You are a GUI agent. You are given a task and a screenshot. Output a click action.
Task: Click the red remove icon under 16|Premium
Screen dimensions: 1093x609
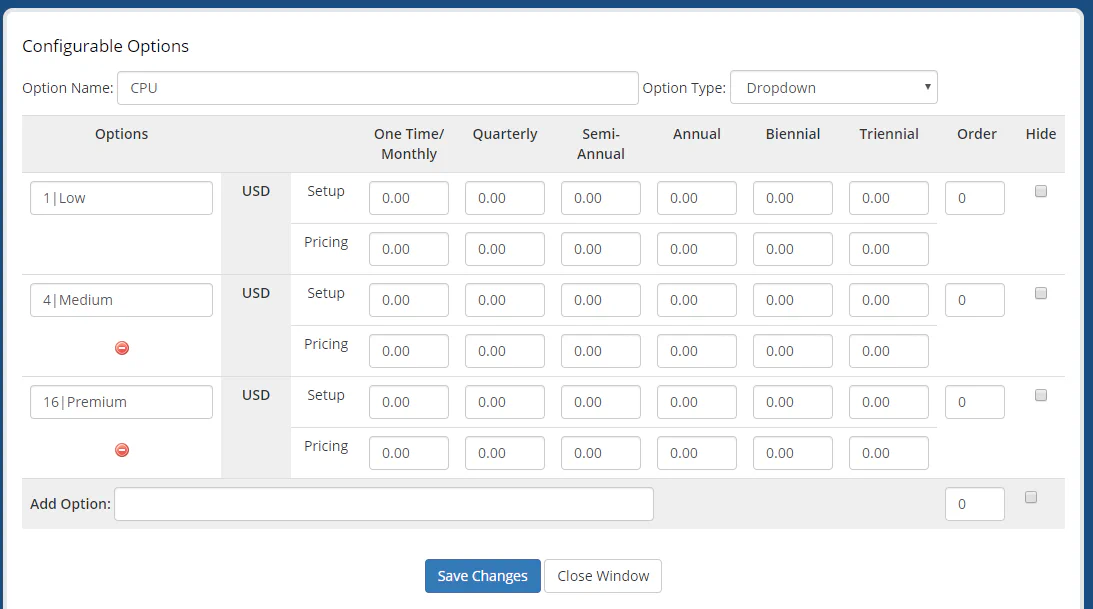pyautogui.click(x=122, y=450)
